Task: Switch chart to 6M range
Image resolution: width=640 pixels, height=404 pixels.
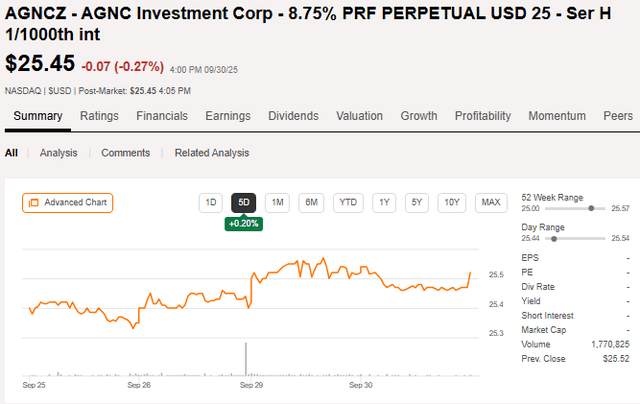Action: tap(312, 203)
